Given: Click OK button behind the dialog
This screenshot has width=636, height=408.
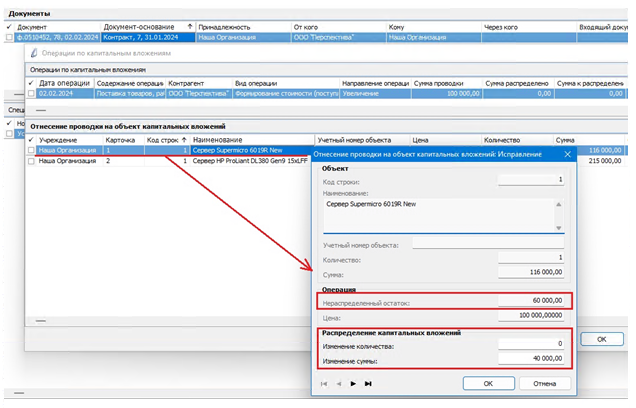Looking at the screenshot, I should coord(601,339).
